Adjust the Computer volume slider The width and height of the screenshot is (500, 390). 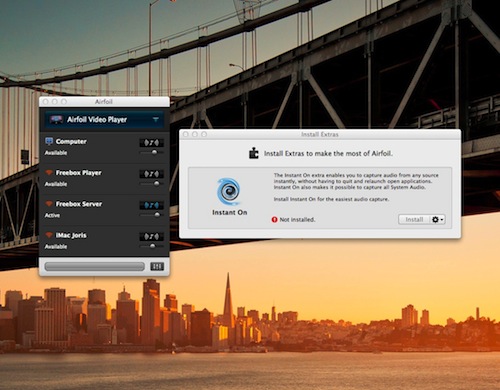pyautogui.click(x=152, y=152)
